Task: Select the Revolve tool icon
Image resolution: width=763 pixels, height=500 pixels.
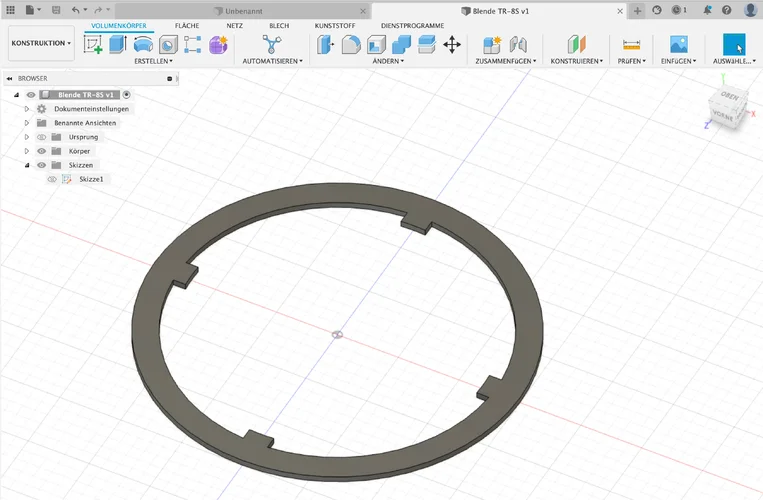Action: coord(143,44)
